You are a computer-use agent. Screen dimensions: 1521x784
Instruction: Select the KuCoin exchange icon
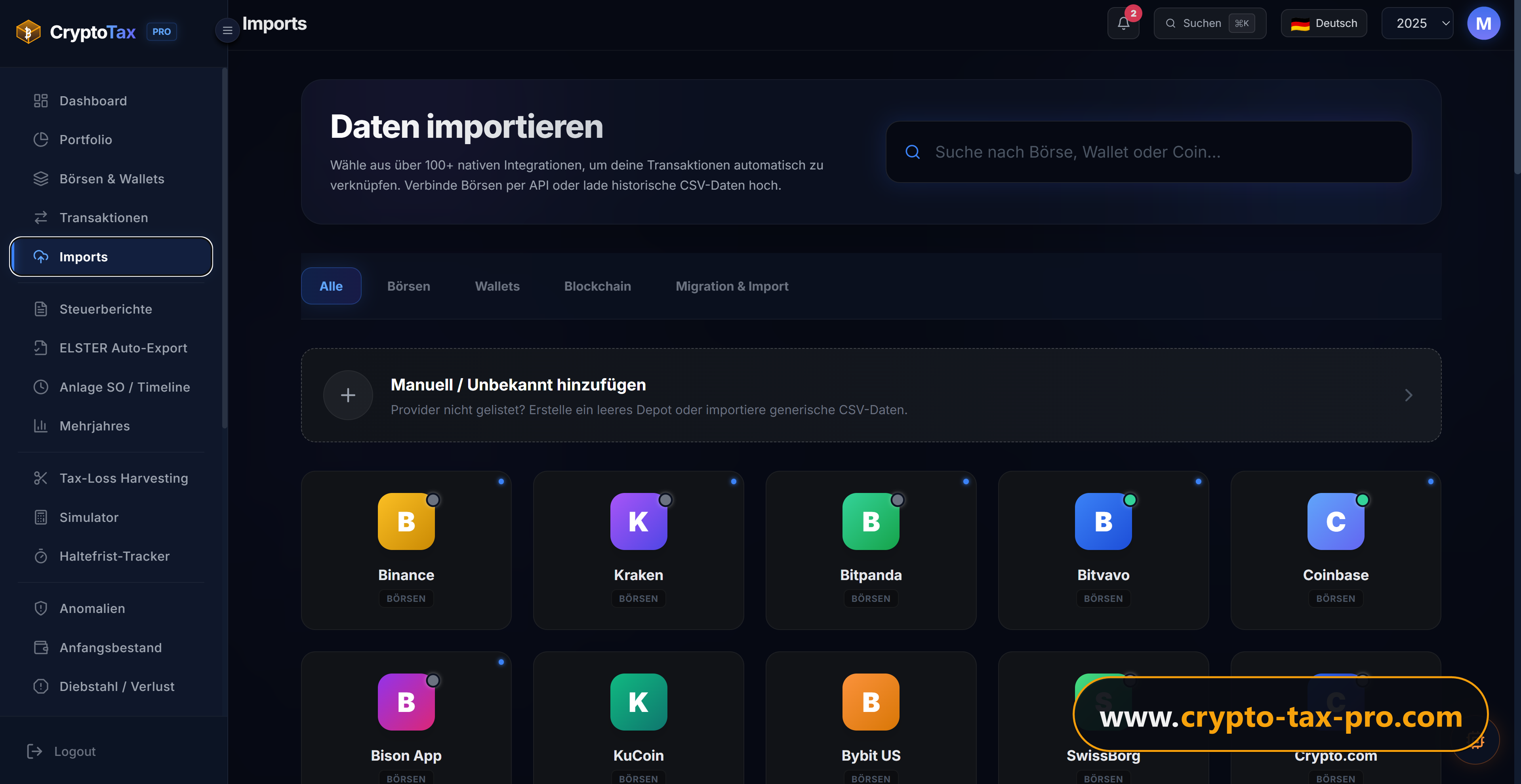[x=638, y=702]
